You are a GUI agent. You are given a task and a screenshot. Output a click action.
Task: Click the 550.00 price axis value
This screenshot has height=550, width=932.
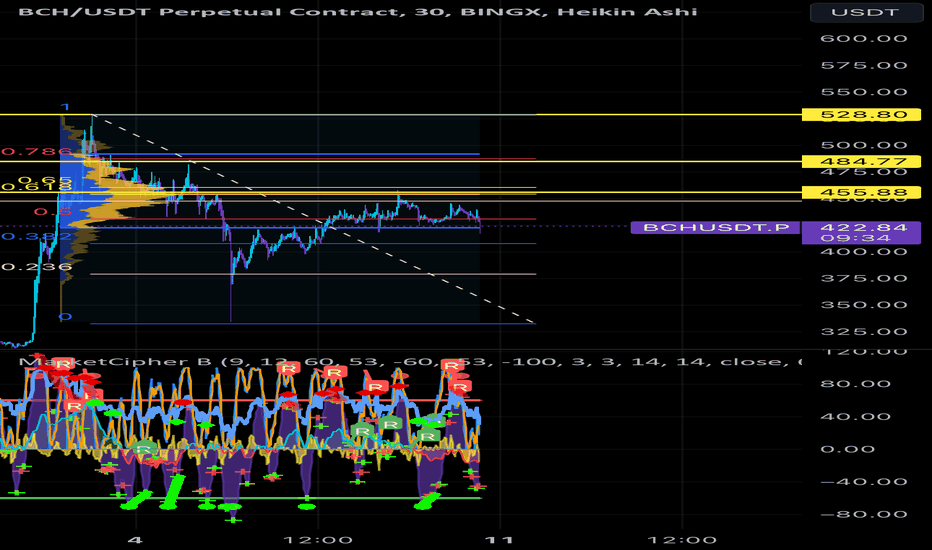click(864, 92)
